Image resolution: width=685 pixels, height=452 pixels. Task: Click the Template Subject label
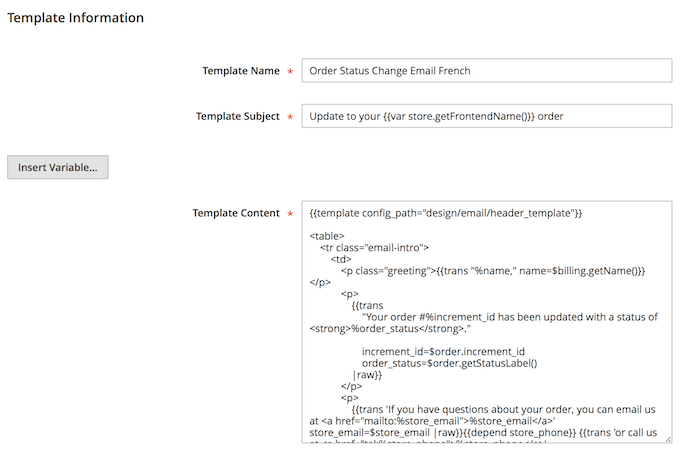237,116
